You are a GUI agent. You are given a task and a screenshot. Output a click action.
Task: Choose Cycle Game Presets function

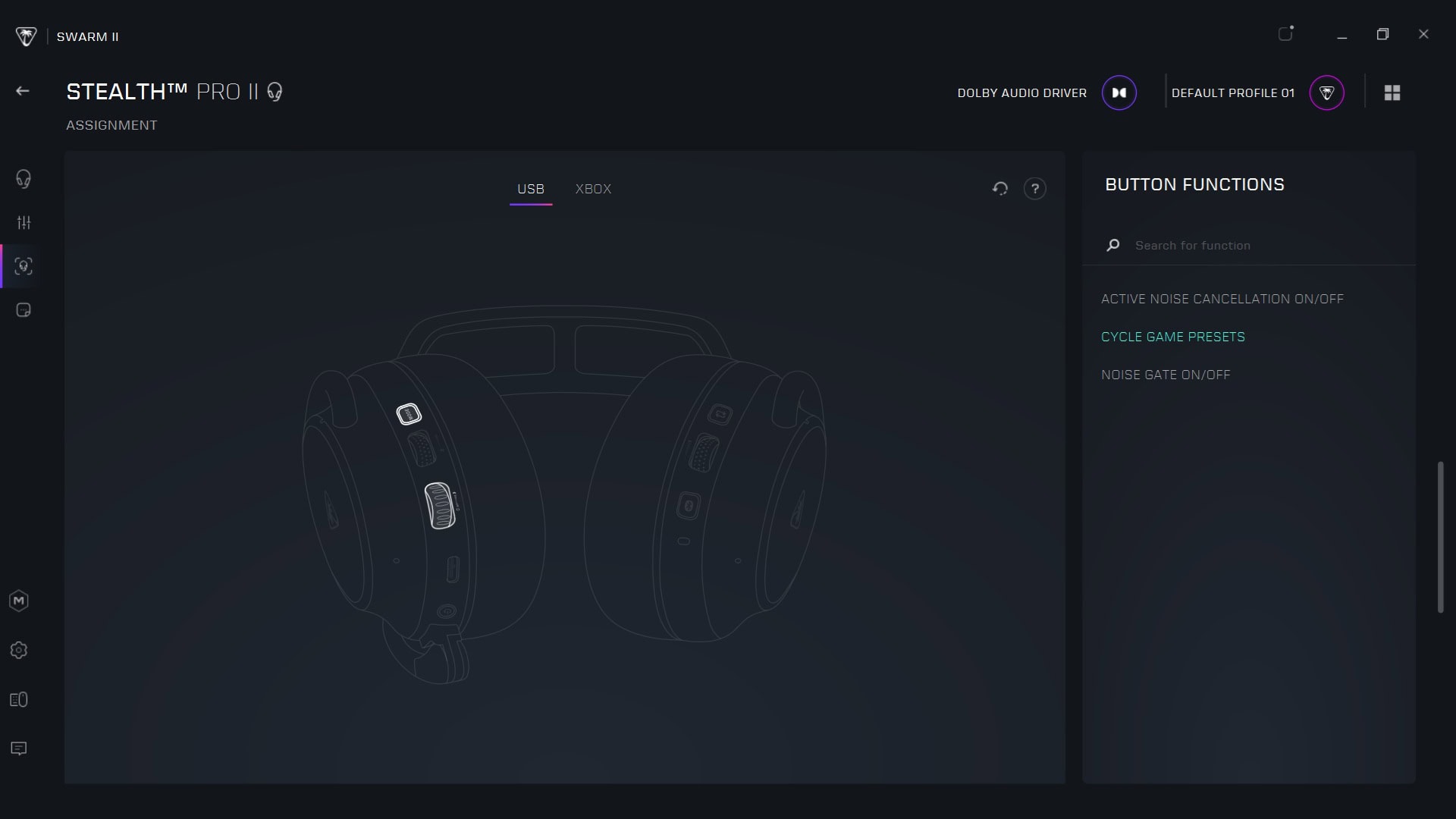tap(1173, 337)
